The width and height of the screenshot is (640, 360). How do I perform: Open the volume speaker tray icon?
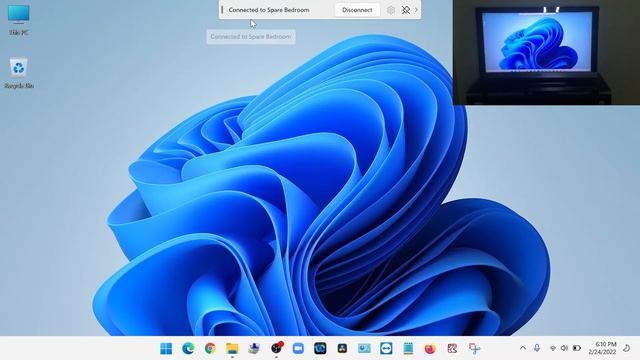coord(564,348)
